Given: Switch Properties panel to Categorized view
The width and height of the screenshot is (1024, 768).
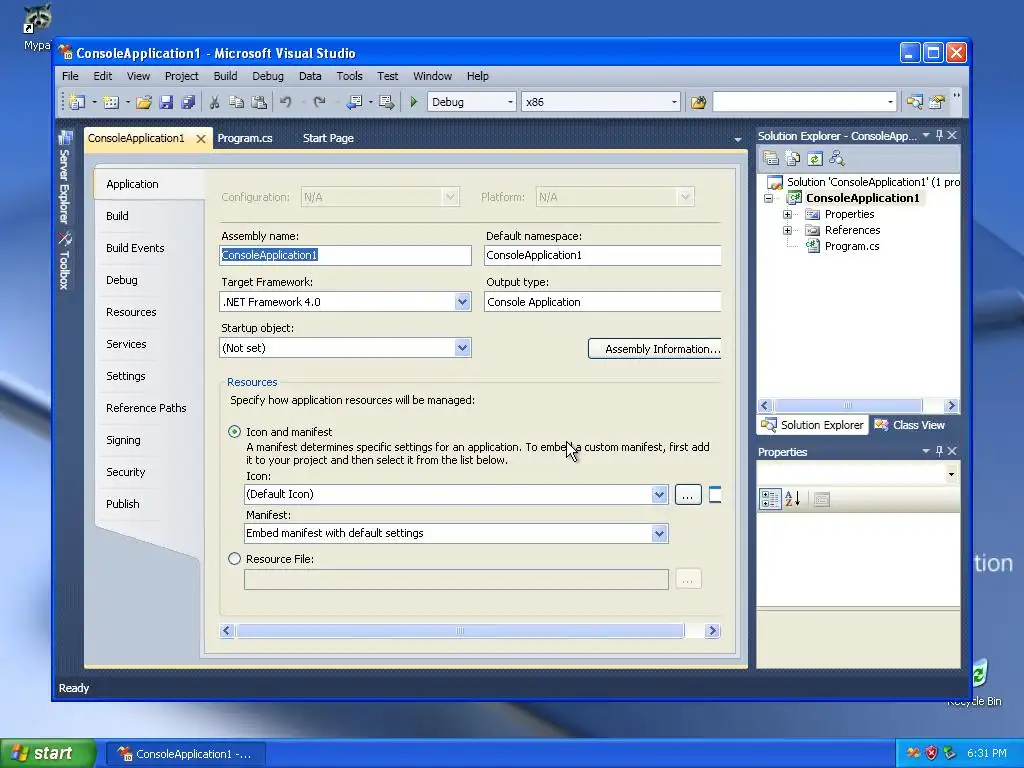Looking at the screenshot, I should click(770, 499).
